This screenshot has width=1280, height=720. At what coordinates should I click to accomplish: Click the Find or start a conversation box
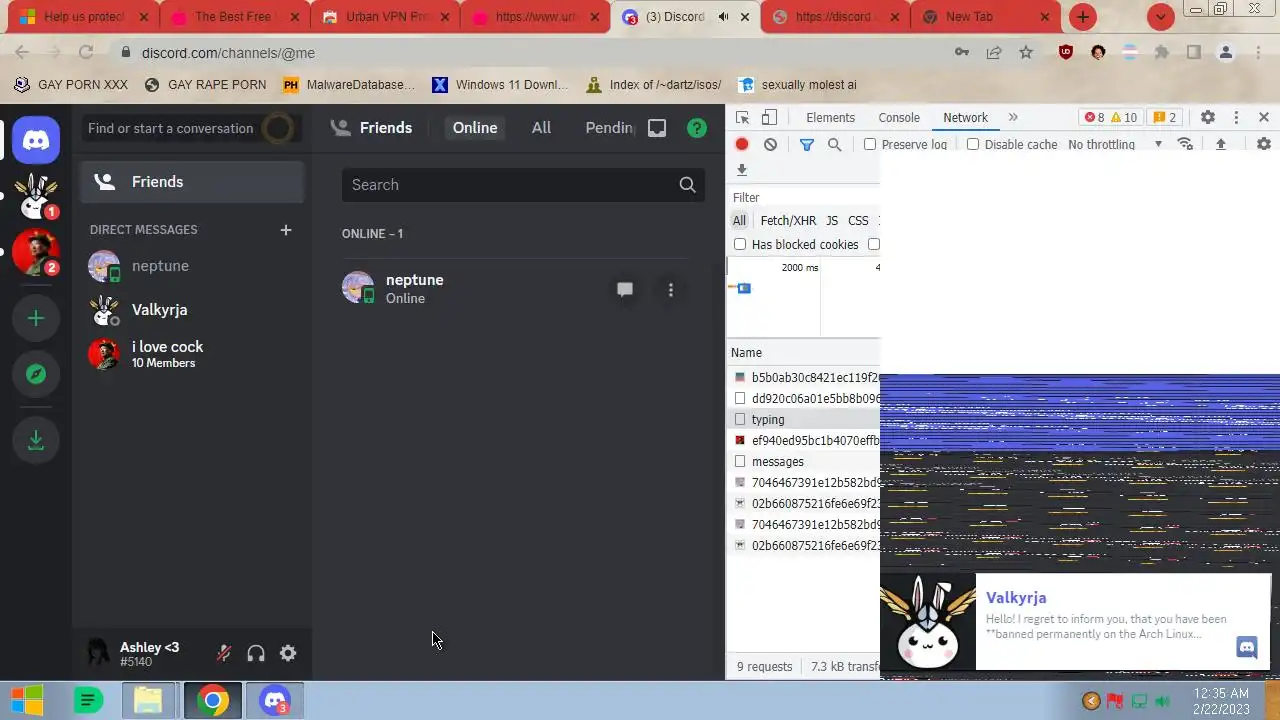click(190, 128)
